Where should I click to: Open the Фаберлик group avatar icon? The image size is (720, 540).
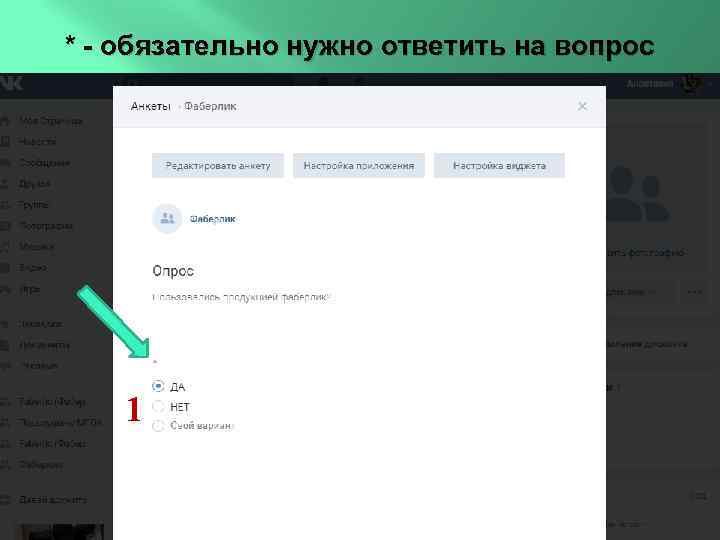(x=167, y=219)
